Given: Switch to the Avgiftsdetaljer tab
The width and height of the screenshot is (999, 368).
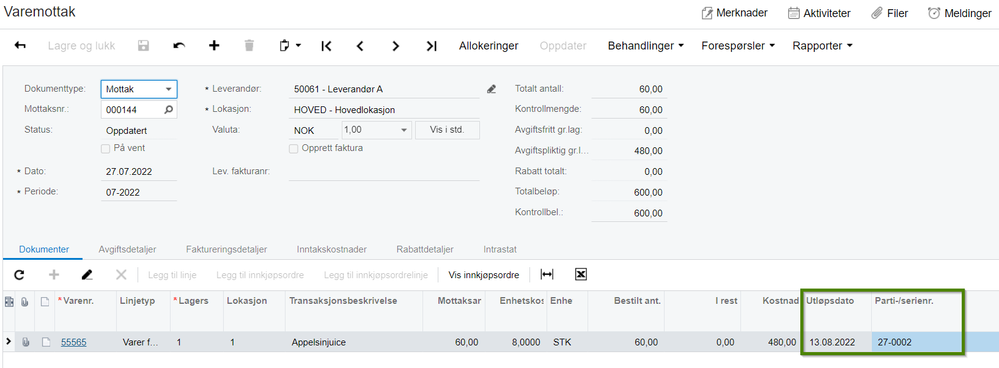Looking at the screenshot, I should coord(127,250).
